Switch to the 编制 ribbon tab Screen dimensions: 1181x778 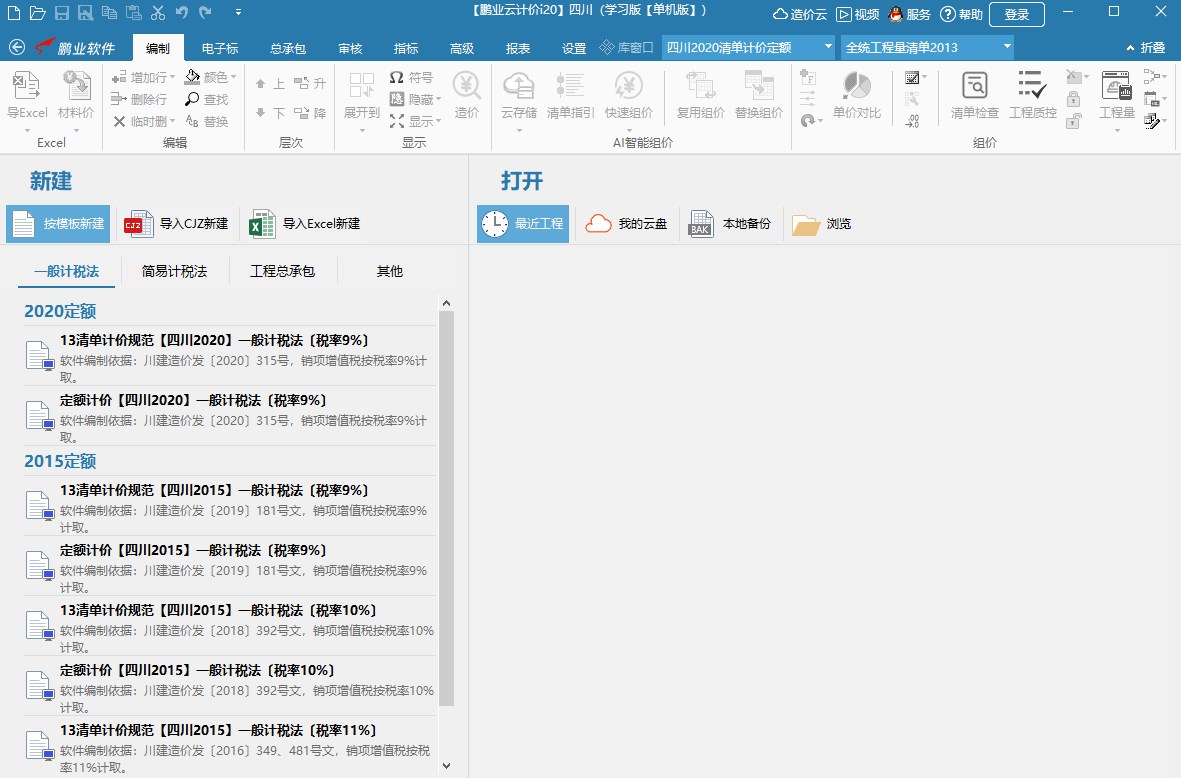click(157, 48)
